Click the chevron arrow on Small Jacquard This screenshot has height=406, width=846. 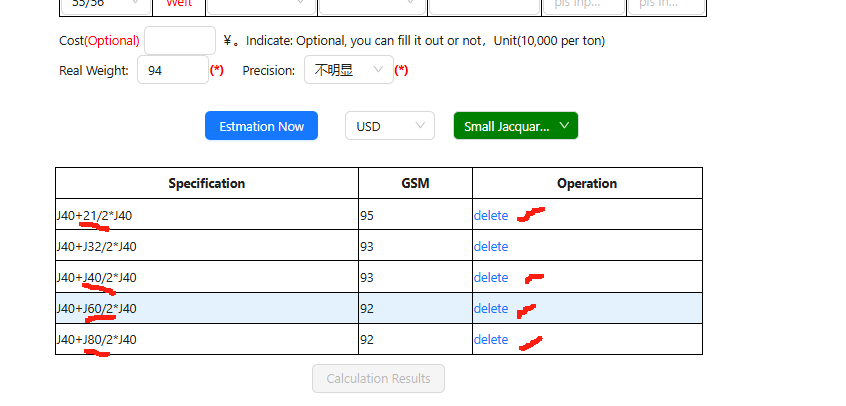[565, 126]
